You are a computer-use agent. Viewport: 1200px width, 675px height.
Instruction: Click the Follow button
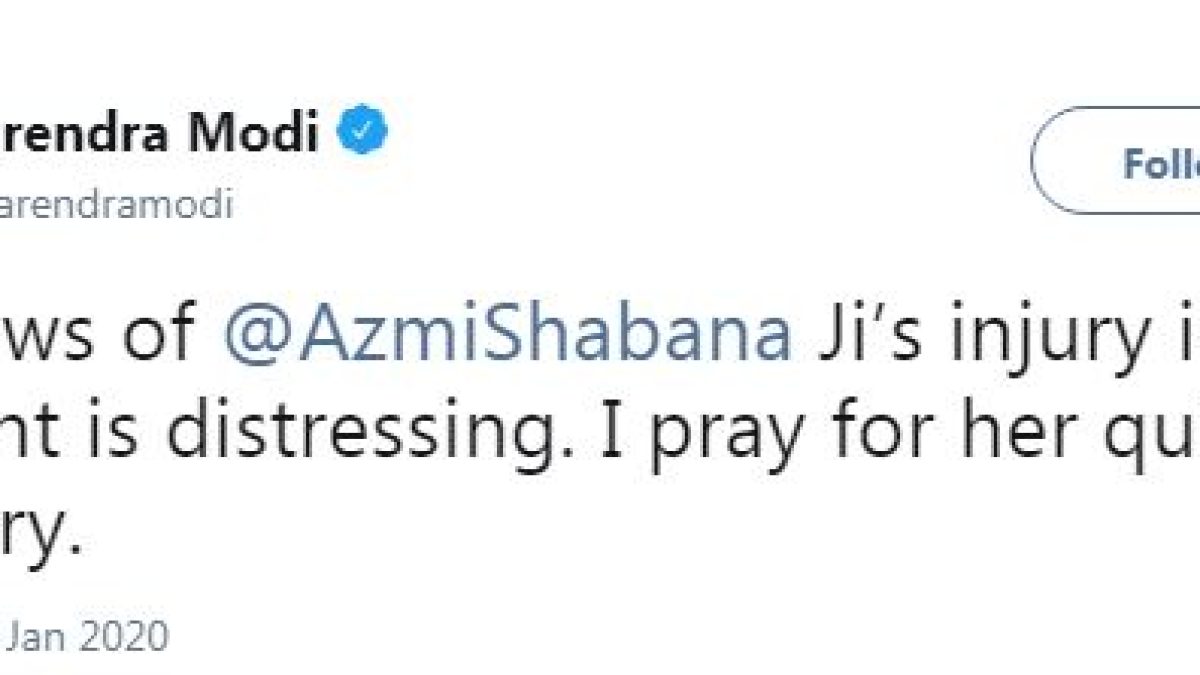pyautogui.click(x=1115, y=160)
